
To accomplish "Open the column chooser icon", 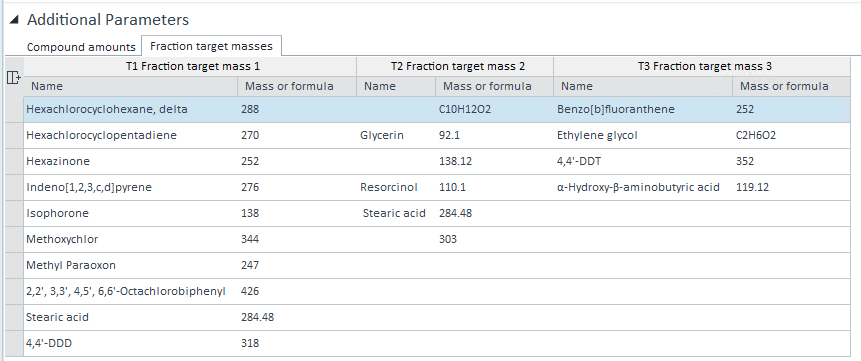I will [14, 78].
